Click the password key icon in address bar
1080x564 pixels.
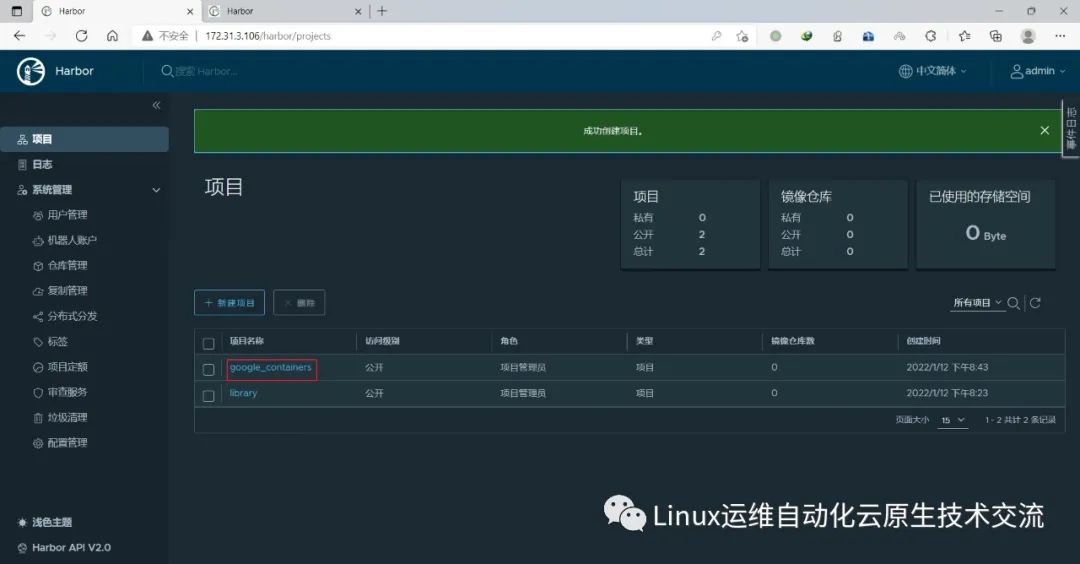(716, 36)
